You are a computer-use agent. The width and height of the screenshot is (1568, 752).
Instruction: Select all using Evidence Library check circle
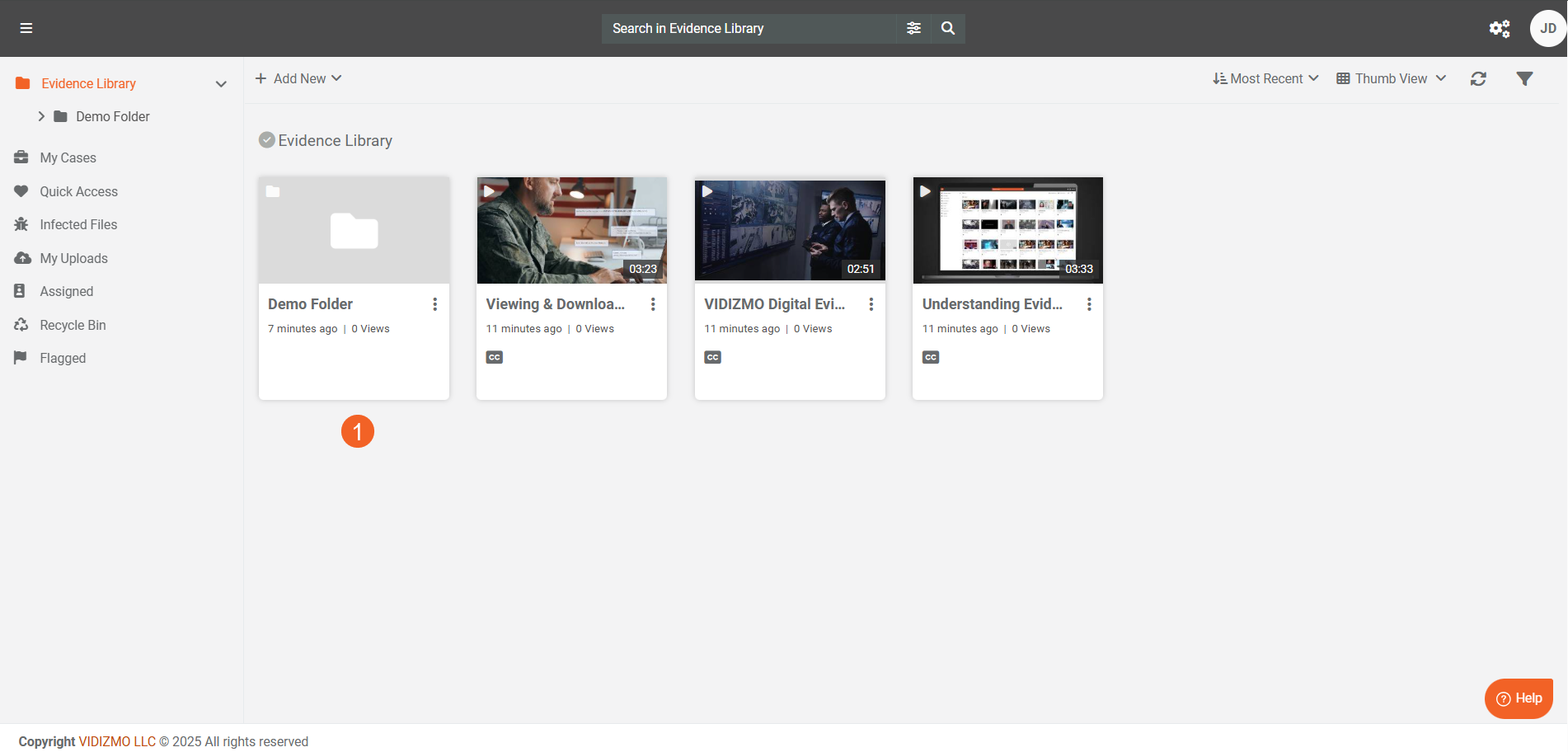coord(267,140)
